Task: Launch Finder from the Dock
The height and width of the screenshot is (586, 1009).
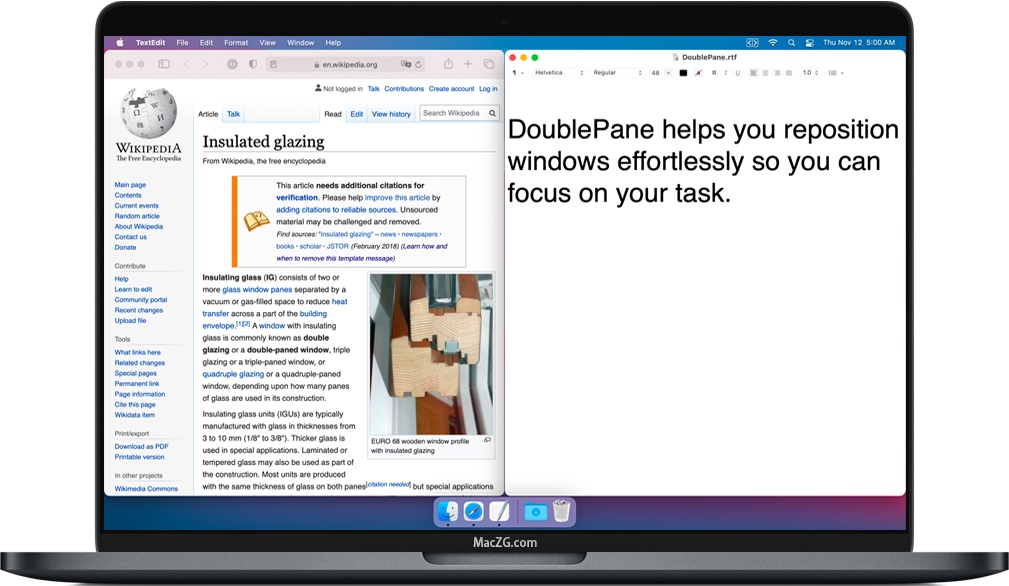Action: click(x=447, y=511)
